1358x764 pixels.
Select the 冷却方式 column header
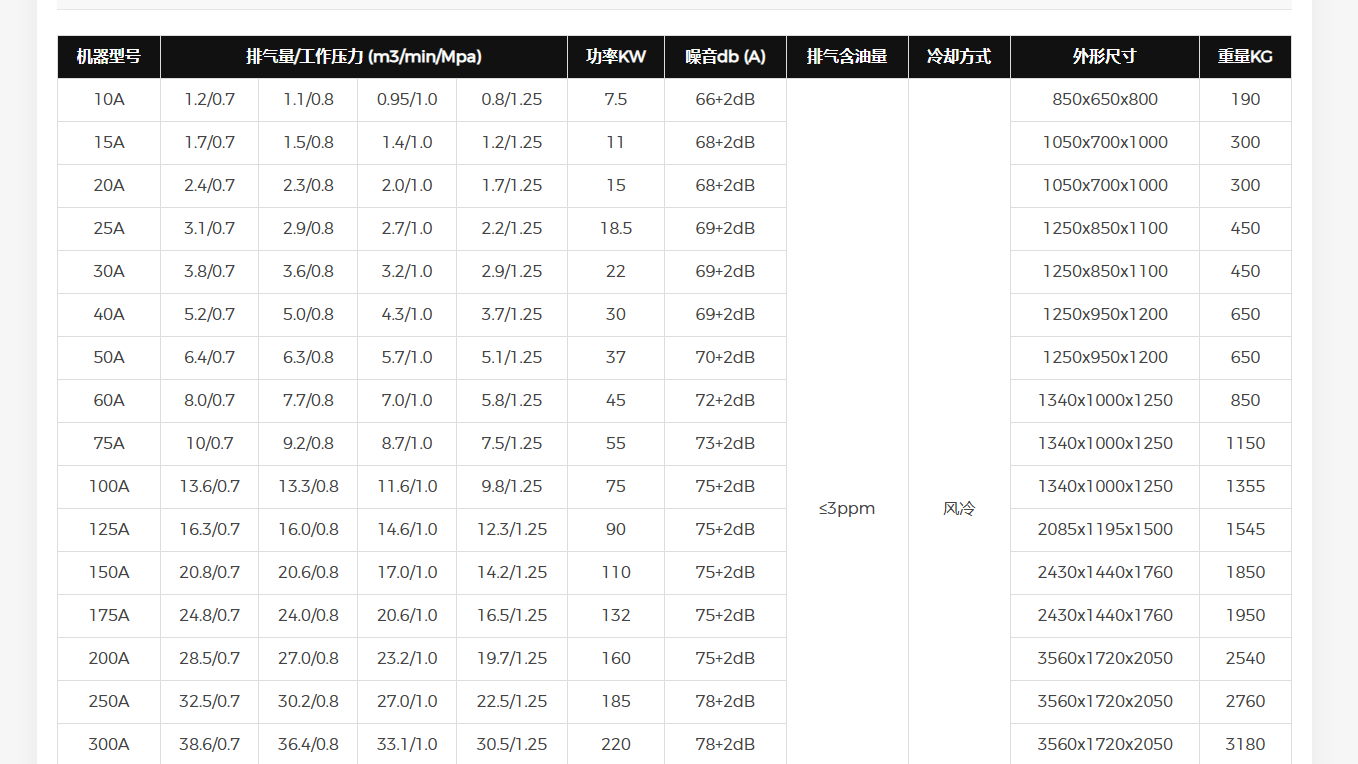959,57
